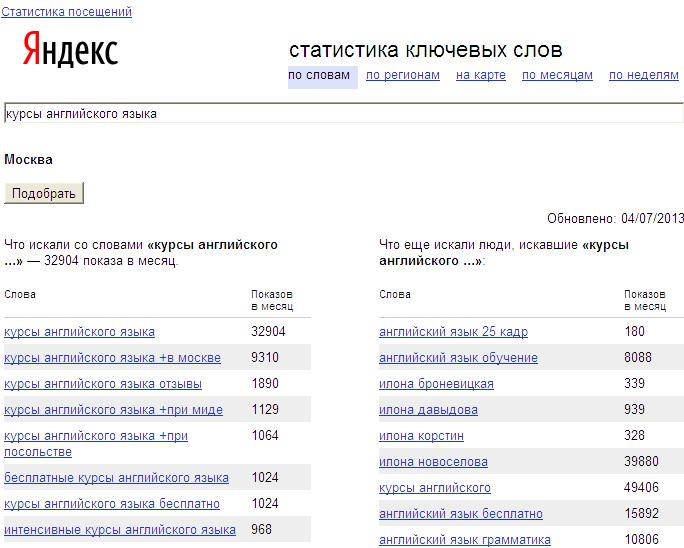
Task: Click the value 49406
Action: 641,487
